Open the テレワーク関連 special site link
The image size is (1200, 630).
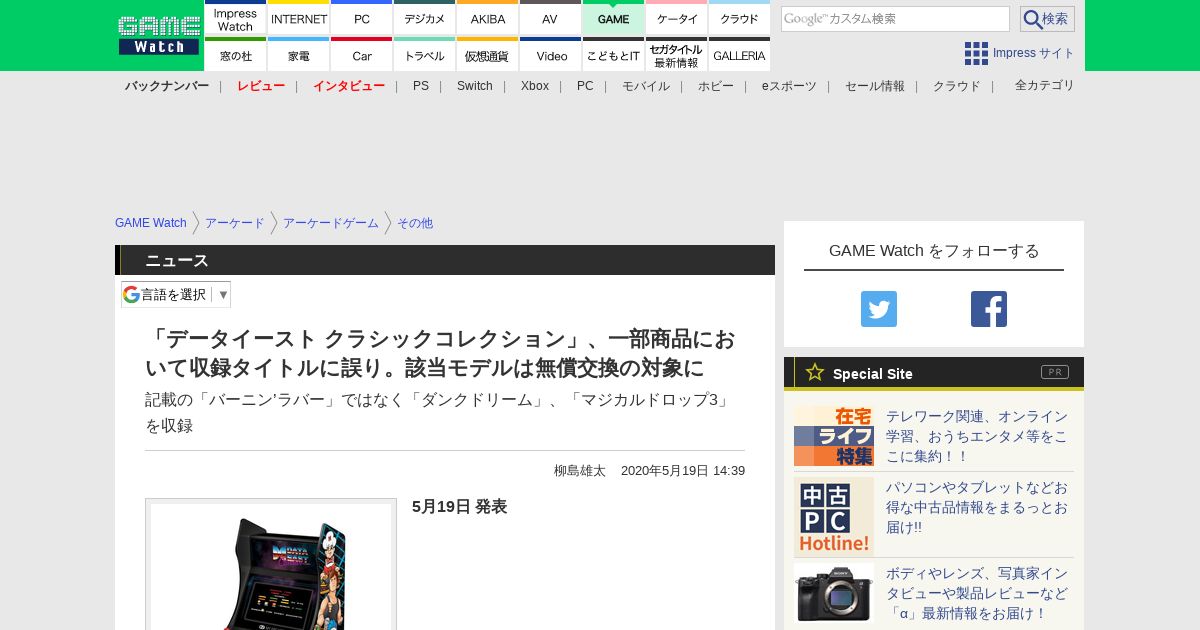977,436
